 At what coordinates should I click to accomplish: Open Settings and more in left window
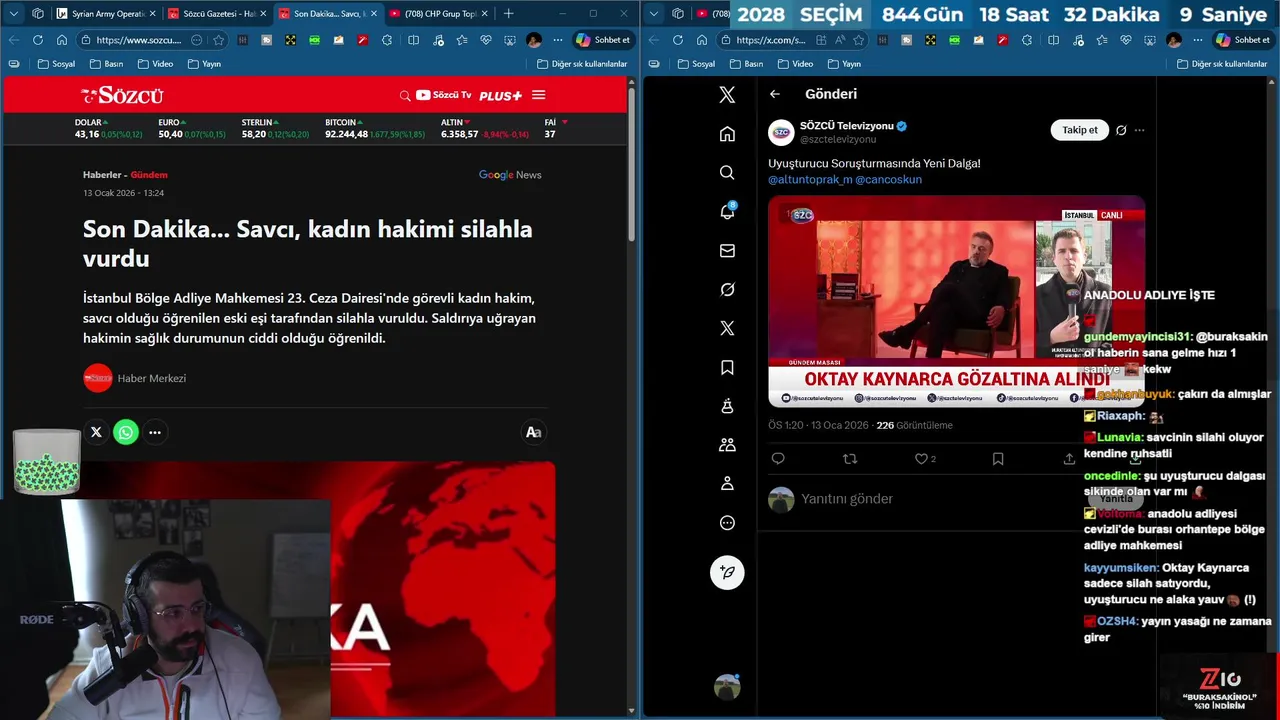click(x=558, y=40)
